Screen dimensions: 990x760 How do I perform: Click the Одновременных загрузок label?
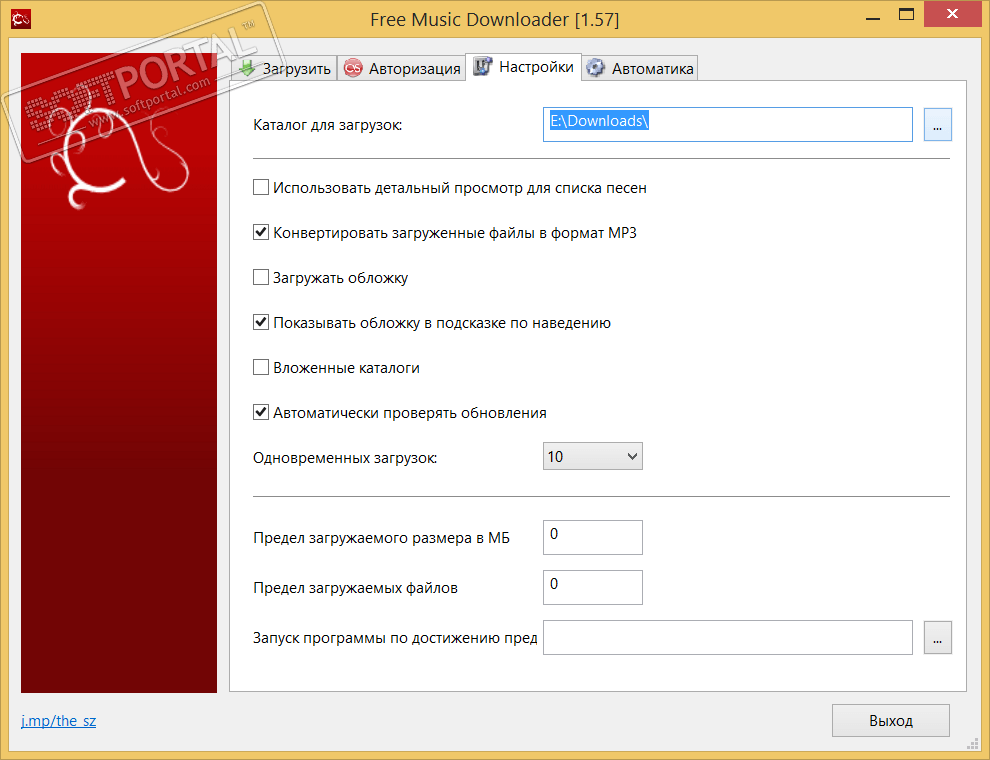point(345,458)
